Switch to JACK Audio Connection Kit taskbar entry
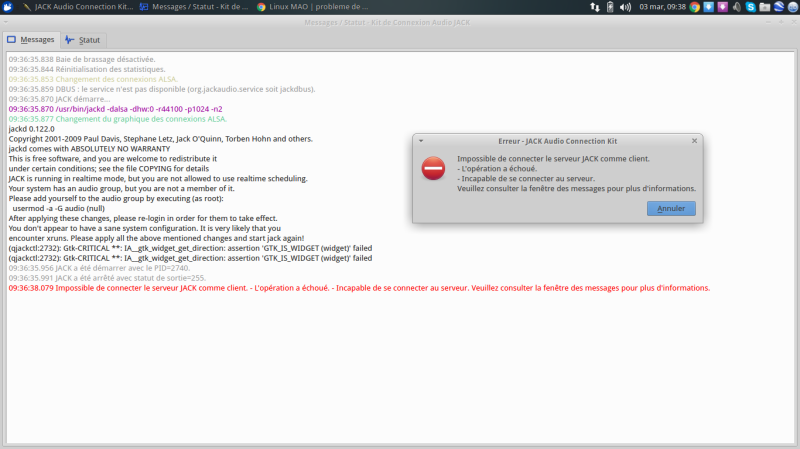Viewport: 800px width, 449px height. [78, 7]
